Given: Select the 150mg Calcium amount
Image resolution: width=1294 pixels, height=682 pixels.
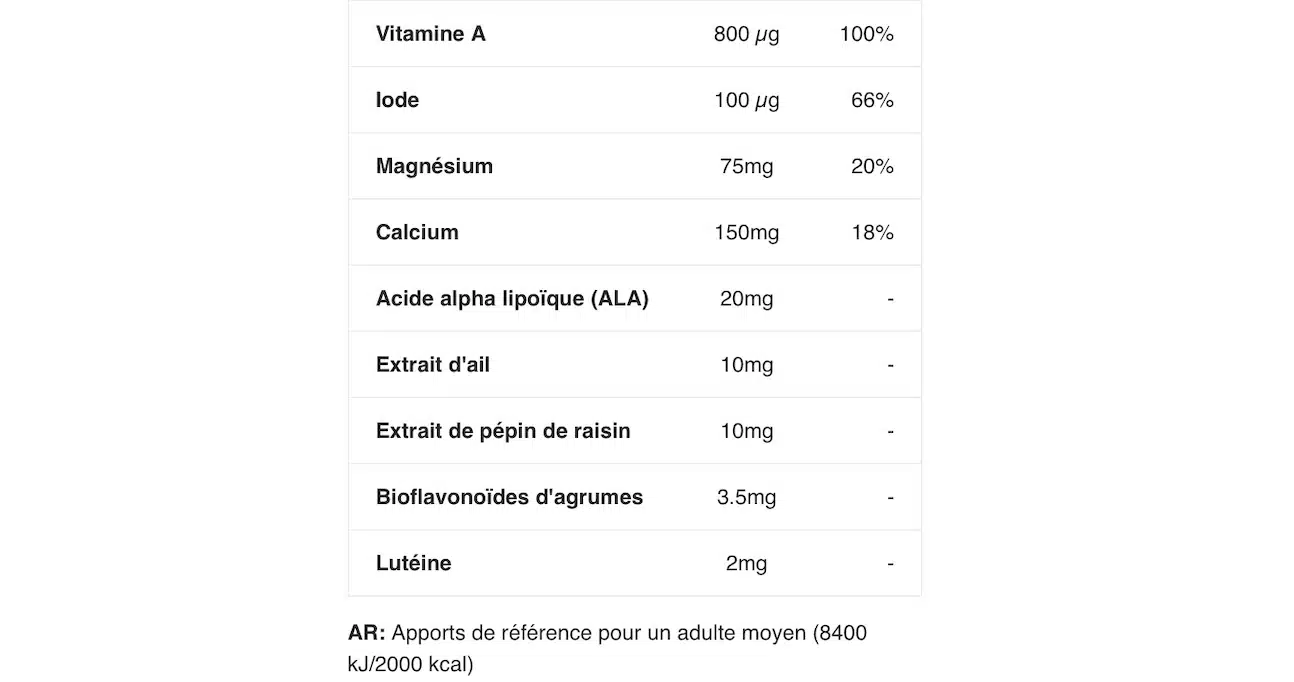Looking at the screenshot, I should 746,232.
